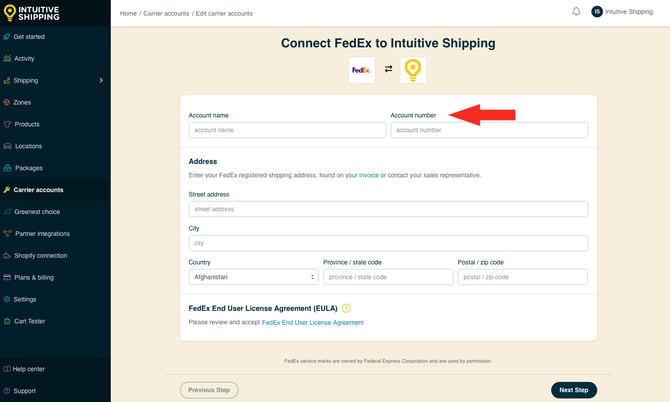
Task: Open the Intuitive Shipping user name menu
Action: pyautogui.click(x=629, y=12)
